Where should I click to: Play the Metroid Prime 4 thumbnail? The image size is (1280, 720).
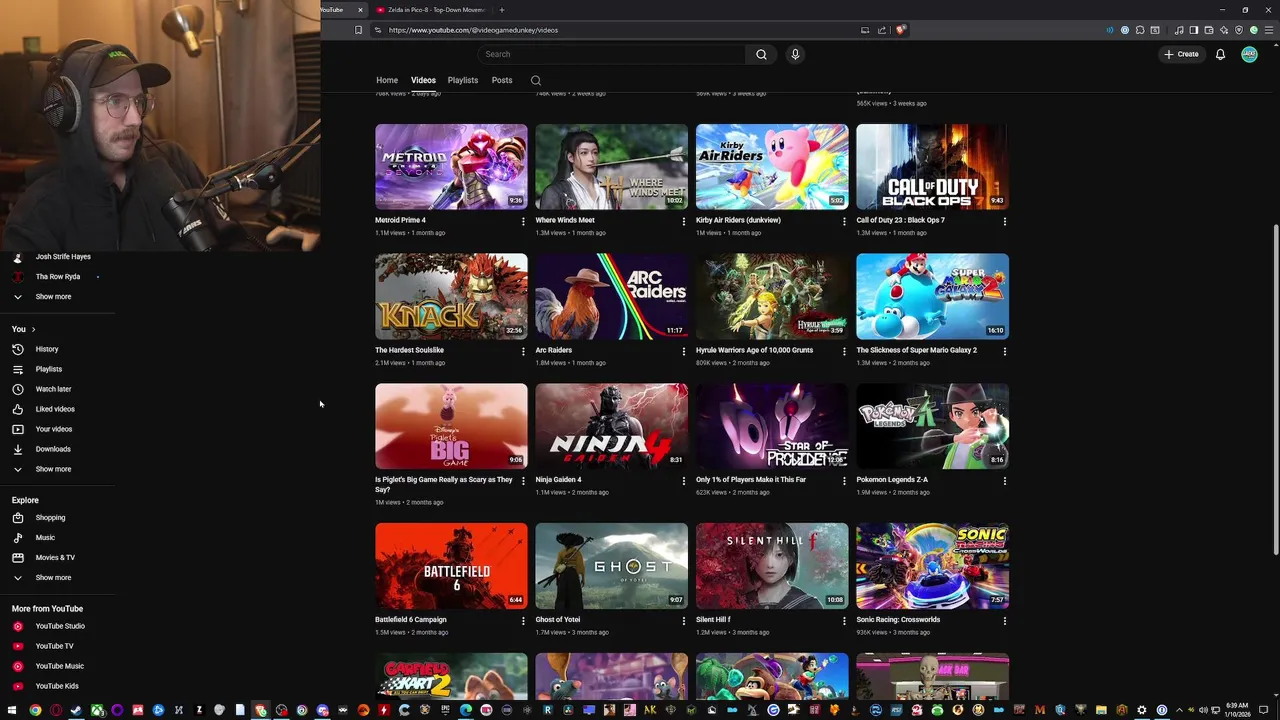click(451, 167)
